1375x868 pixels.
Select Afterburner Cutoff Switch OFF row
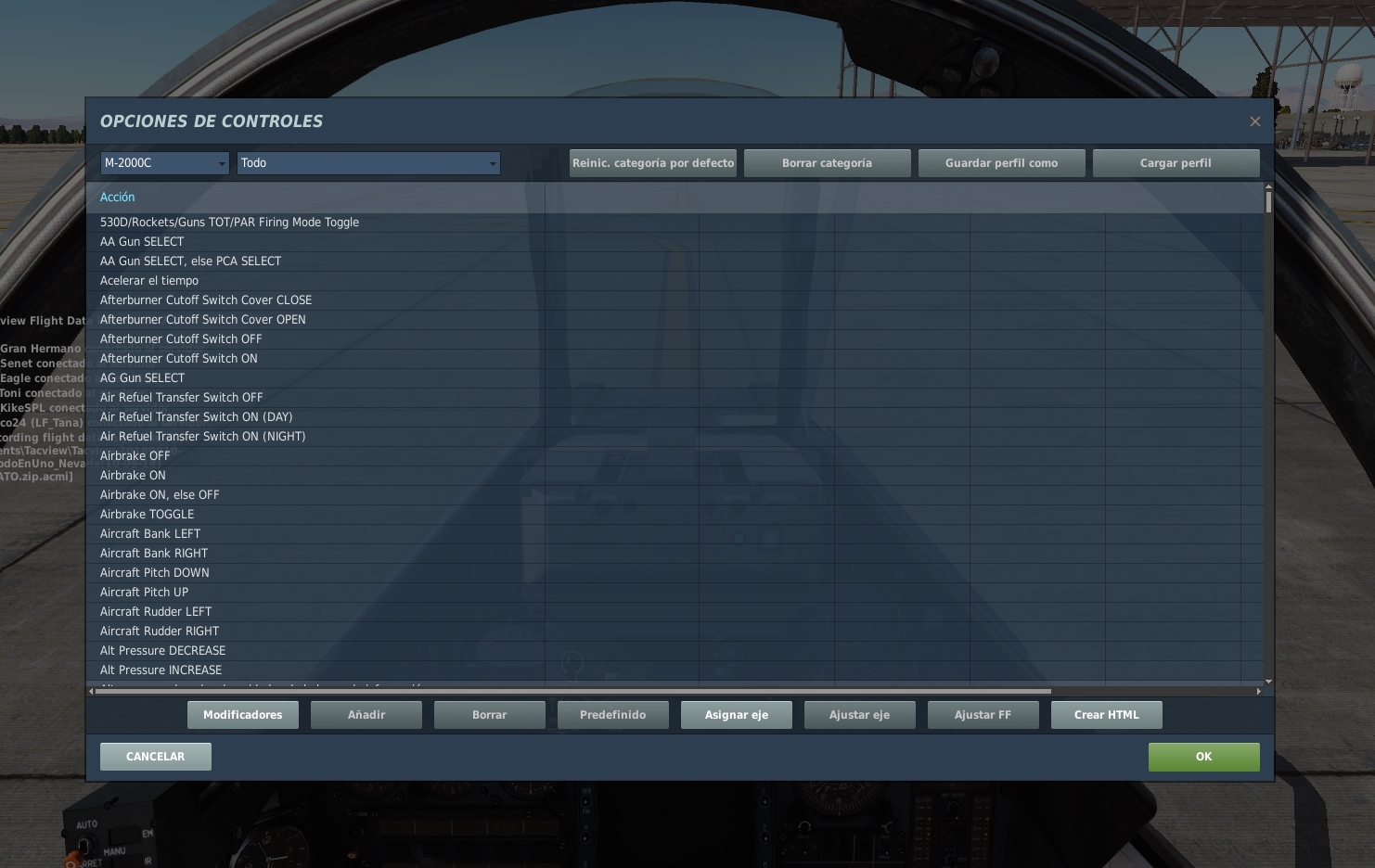pos(675,339)
